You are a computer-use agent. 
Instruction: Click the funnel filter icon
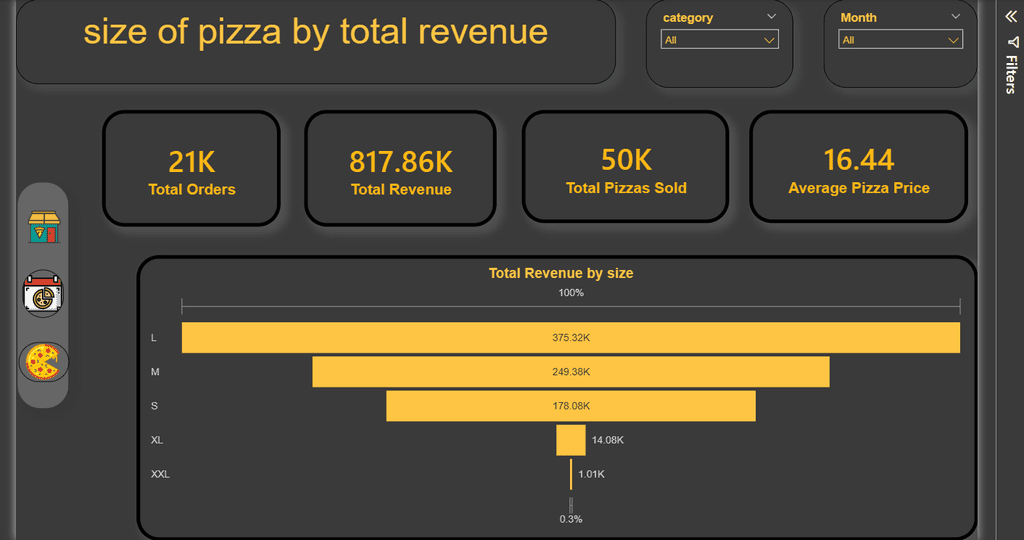pos(1011,42)
